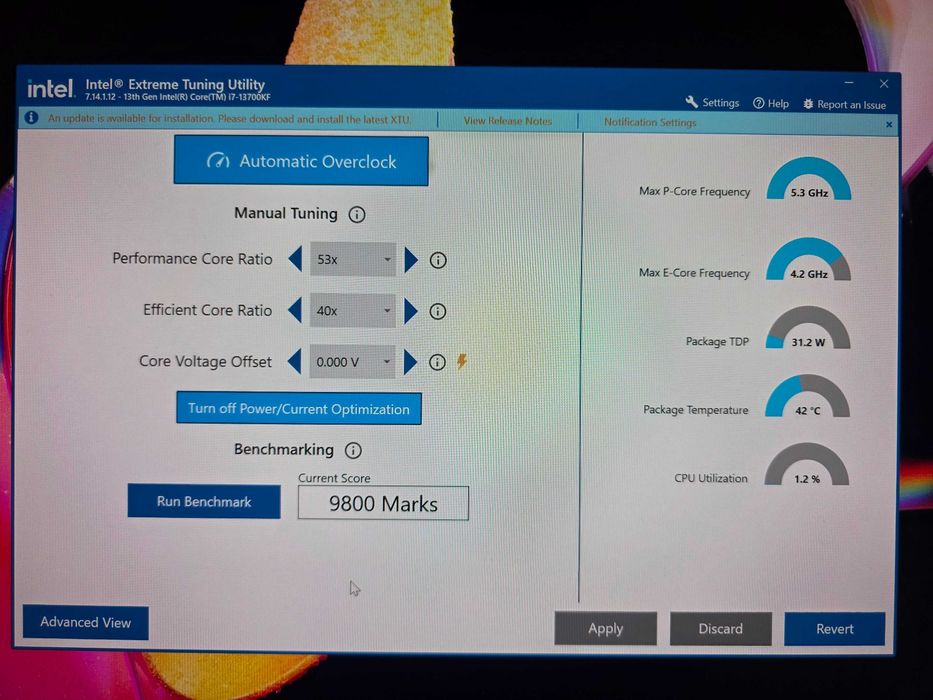The width and height of the screenshot is (933, 700).
Task: Click the Automatic Overclock button
Action: [x=301, y=161]
